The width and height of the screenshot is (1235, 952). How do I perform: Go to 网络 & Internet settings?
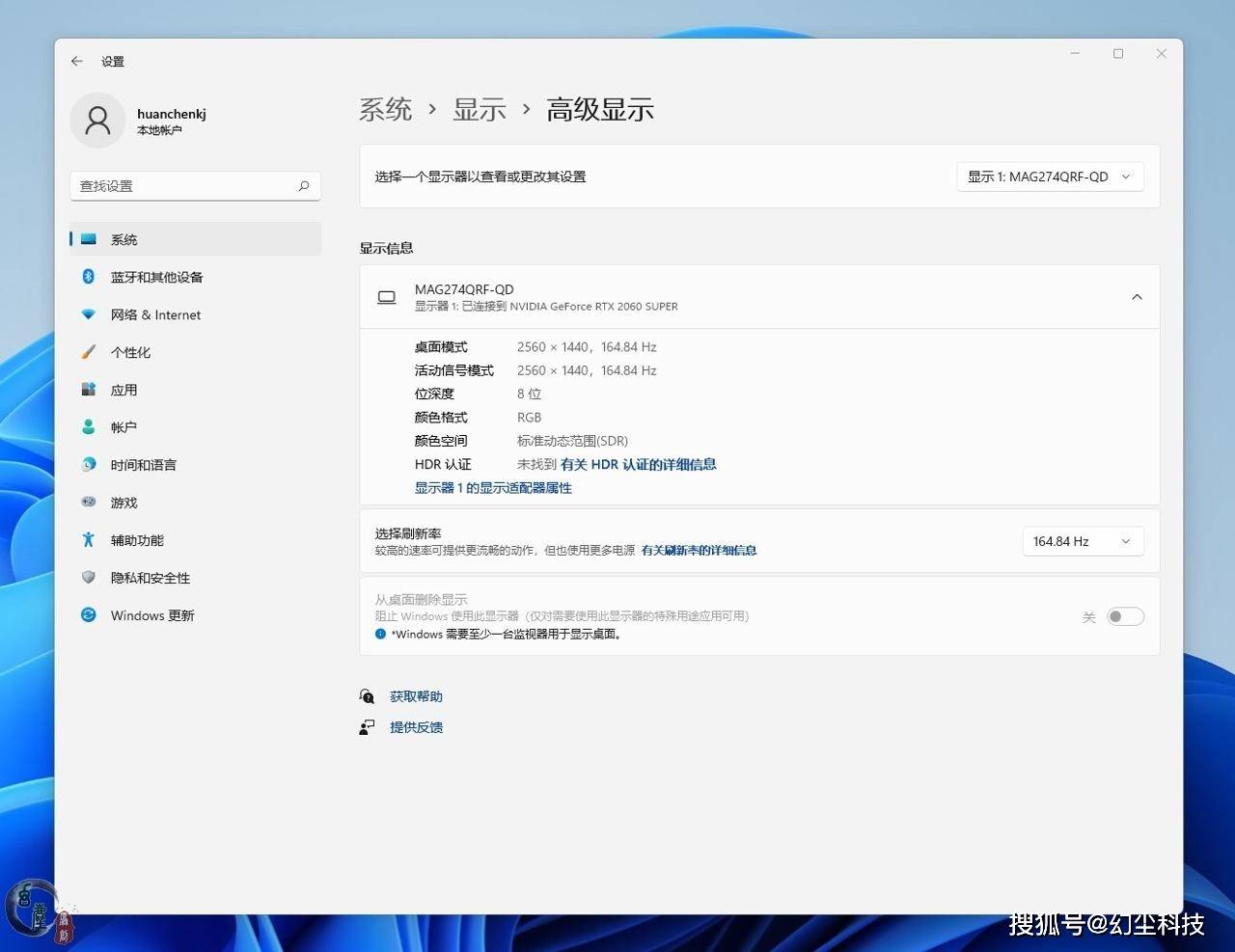[x=195, y=314]
